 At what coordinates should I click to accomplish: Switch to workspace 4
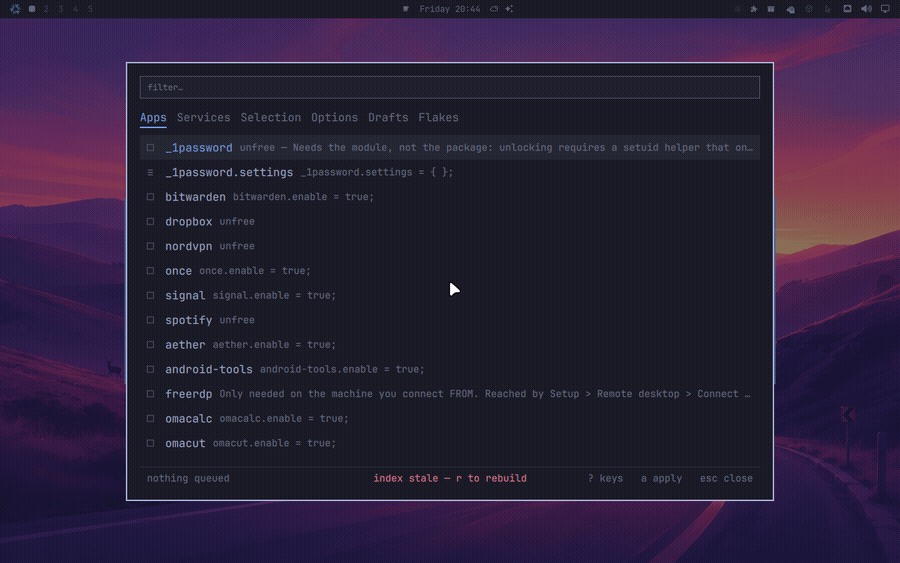[75, 9]
